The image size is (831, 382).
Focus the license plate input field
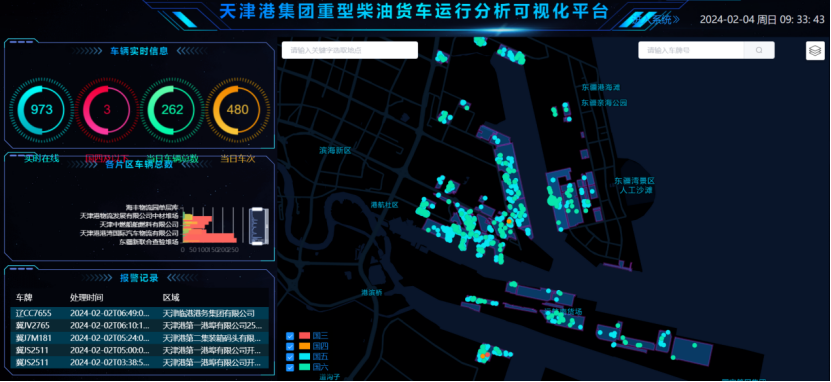[691, 50]
